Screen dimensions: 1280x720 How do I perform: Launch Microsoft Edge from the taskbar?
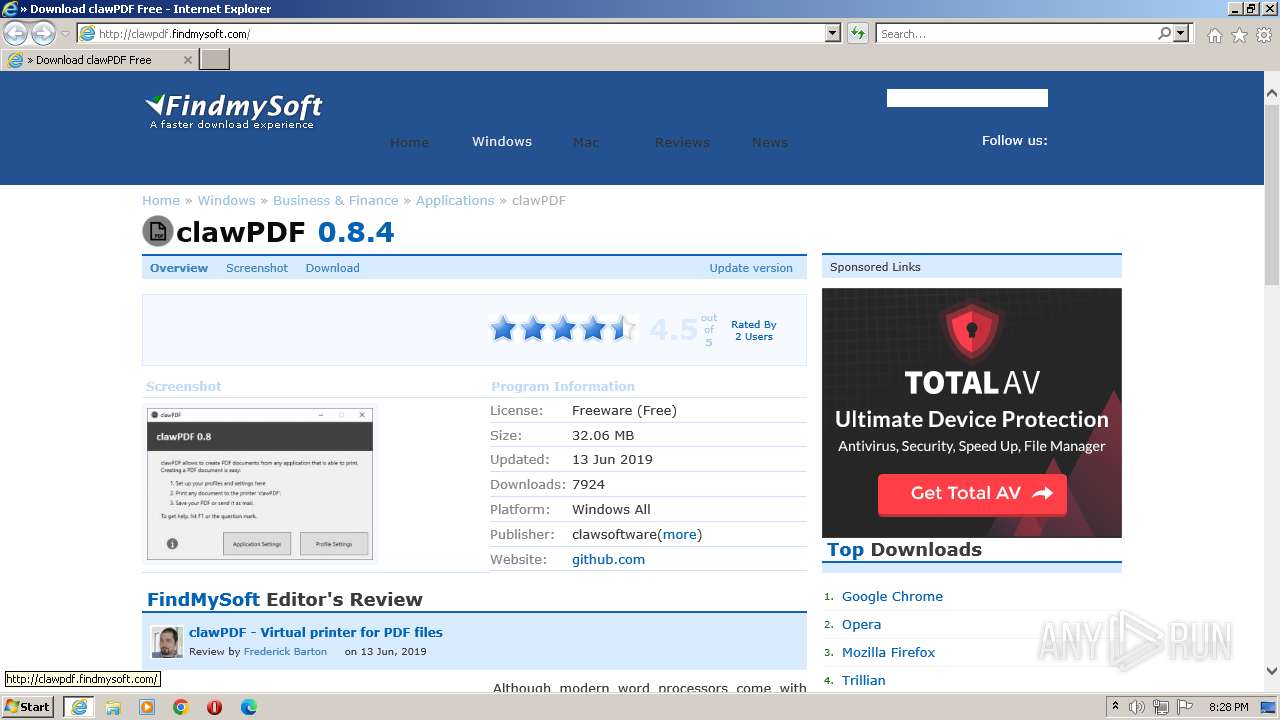click(249, 707)
